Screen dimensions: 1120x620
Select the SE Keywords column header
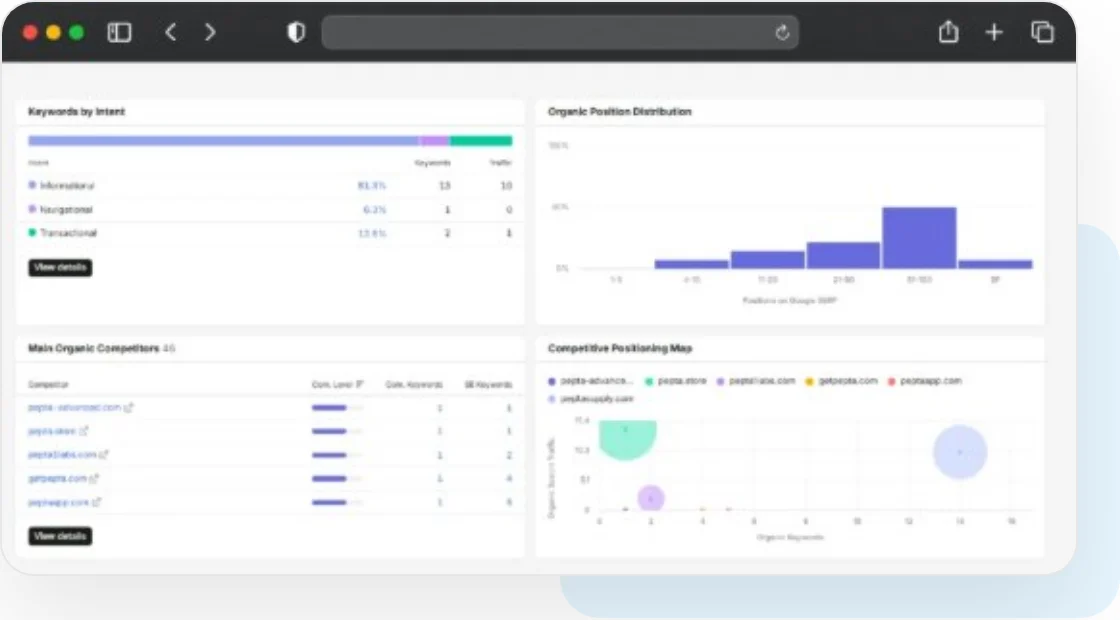(489, 384)
